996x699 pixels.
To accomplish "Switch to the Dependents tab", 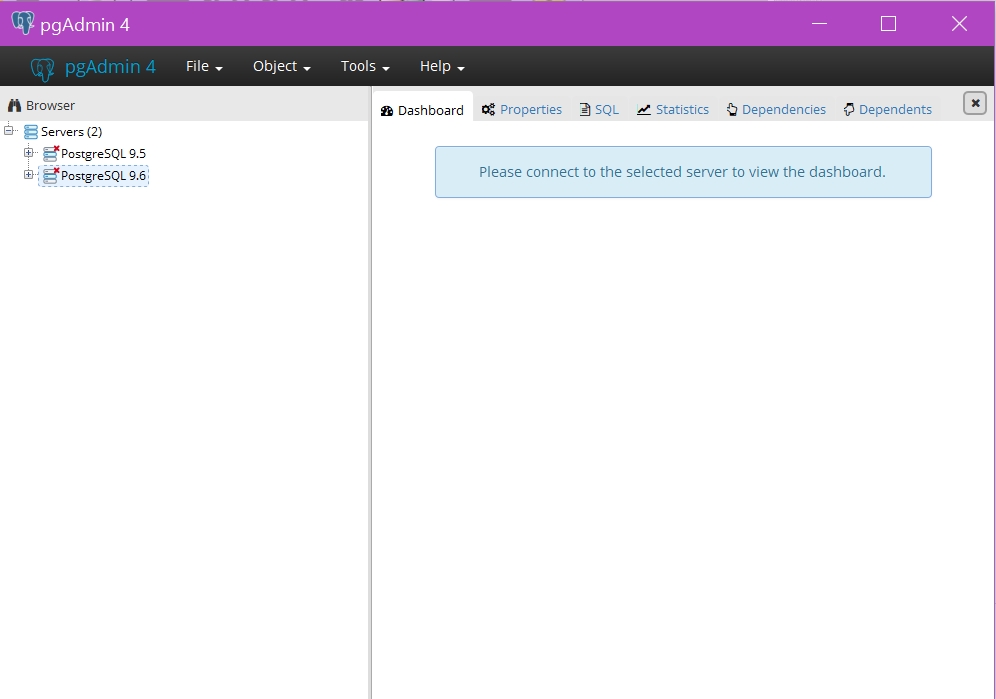I will [888, 109].
